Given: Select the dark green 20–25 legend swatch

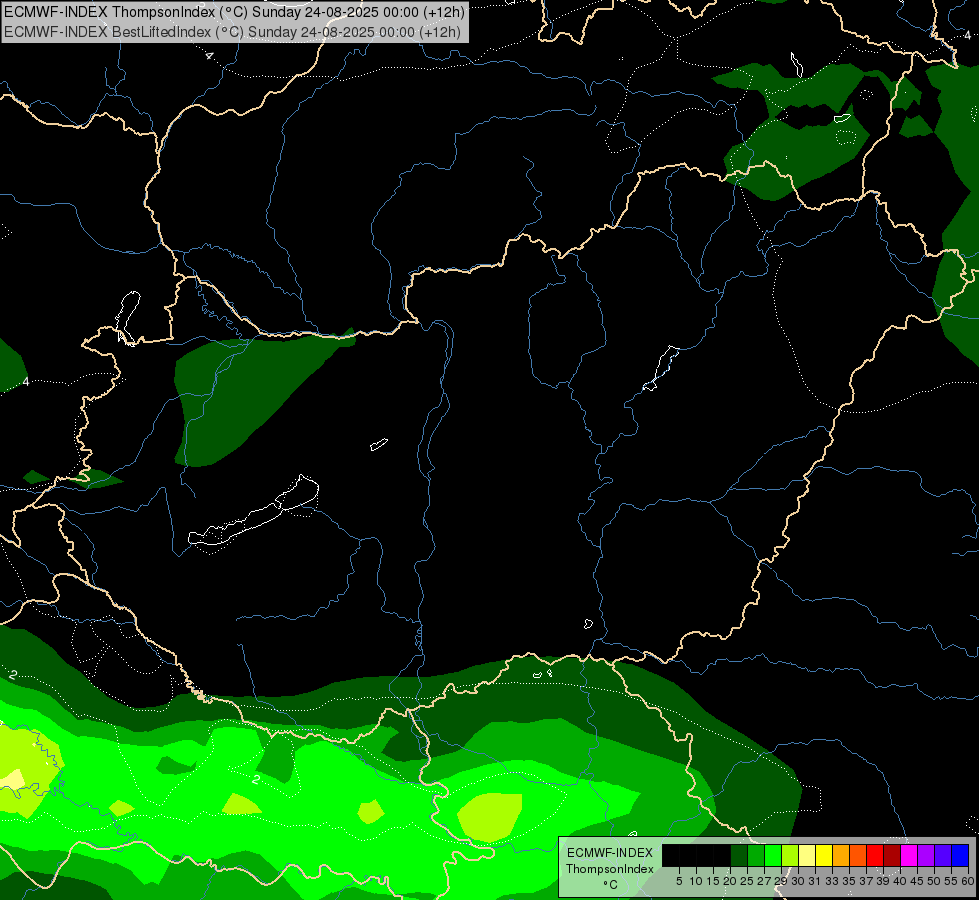Looking at the screenshot, I should pos(739,855).
